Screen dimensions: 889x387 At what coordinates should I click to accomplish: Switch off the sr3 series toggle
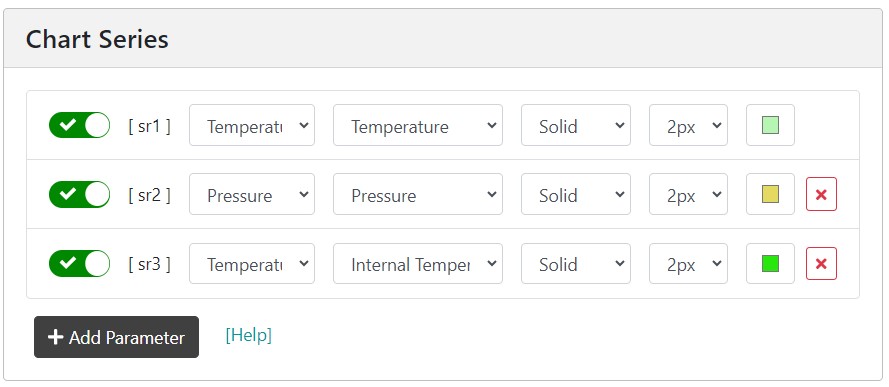pos(79,263)
